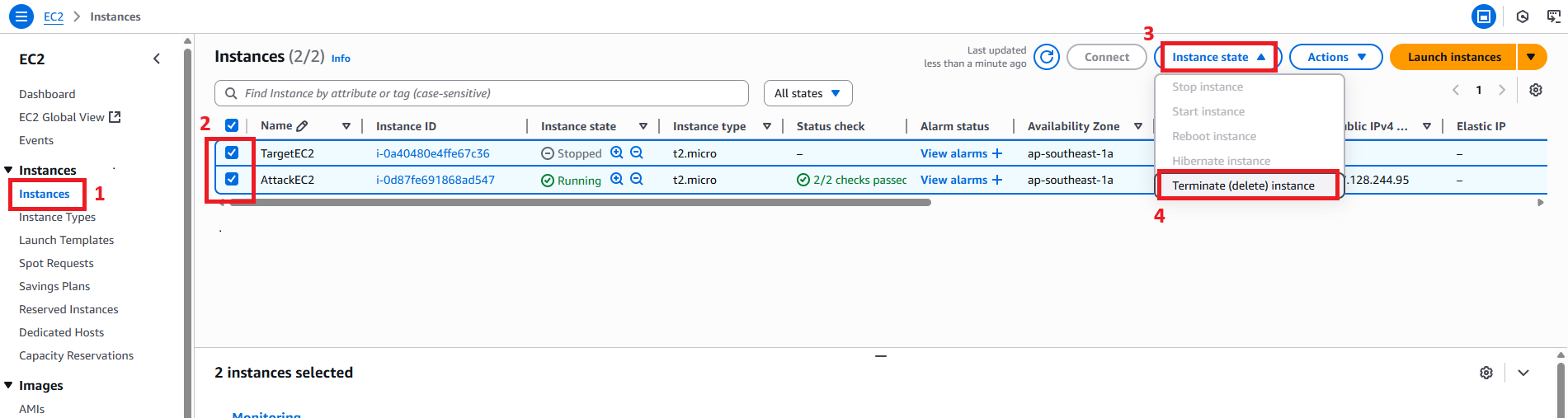The width and height of the screenshot is (1568, 418).
Task: Open Instances in the sidebar
Action: (x=45, y=194)
